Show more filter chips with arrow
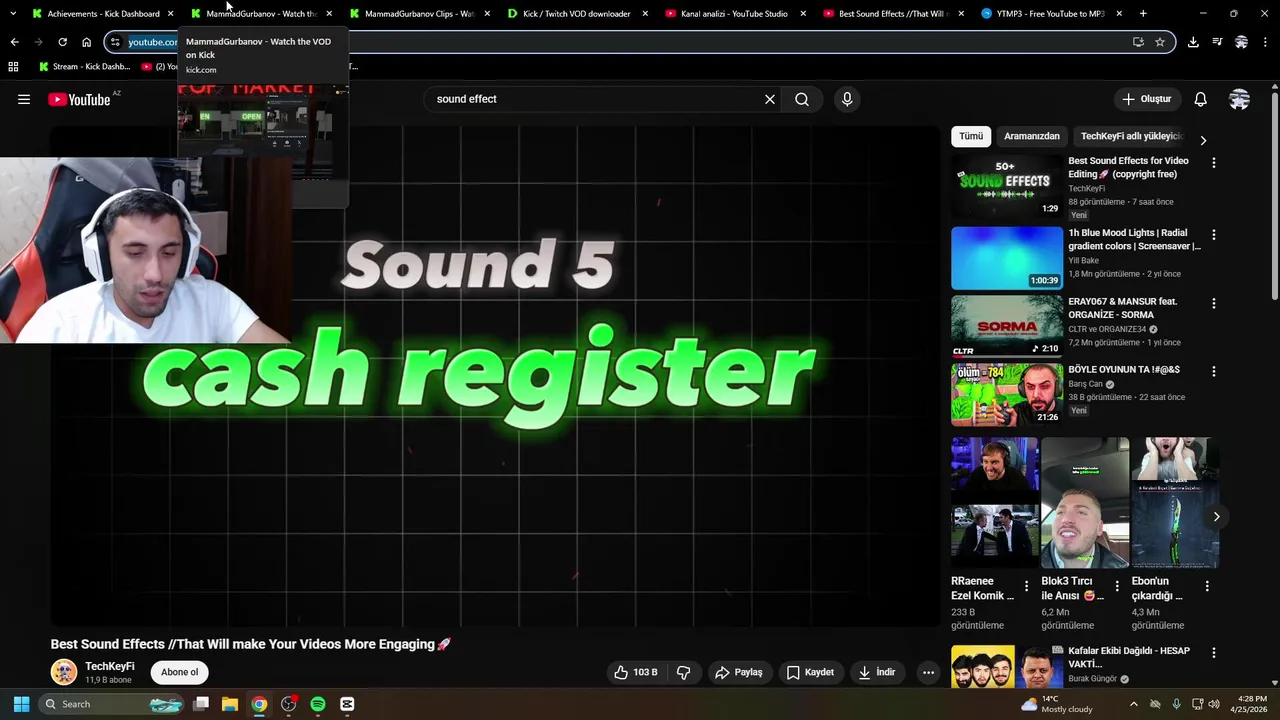The width and height of the screenshot is (1280, 720). [x=1203, y=140]
